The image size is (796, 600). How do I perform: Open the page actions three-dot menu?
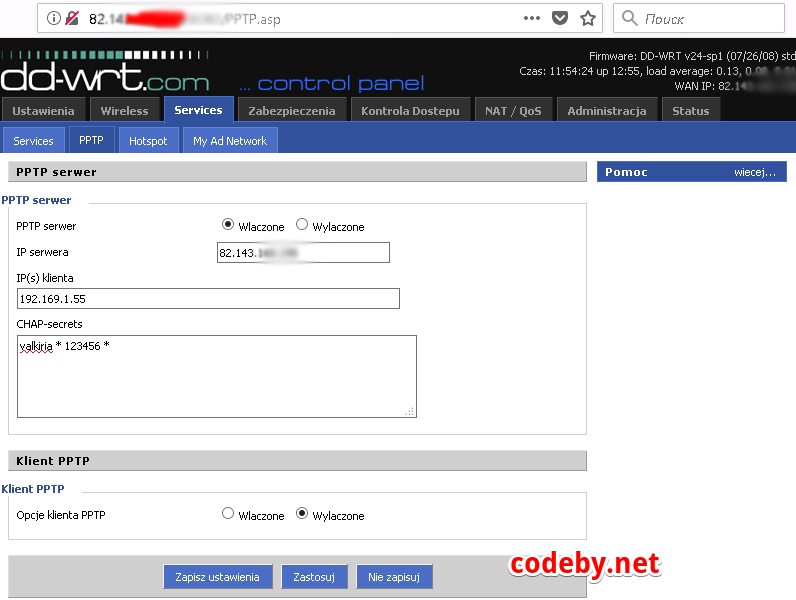click(x=533, y=18)
